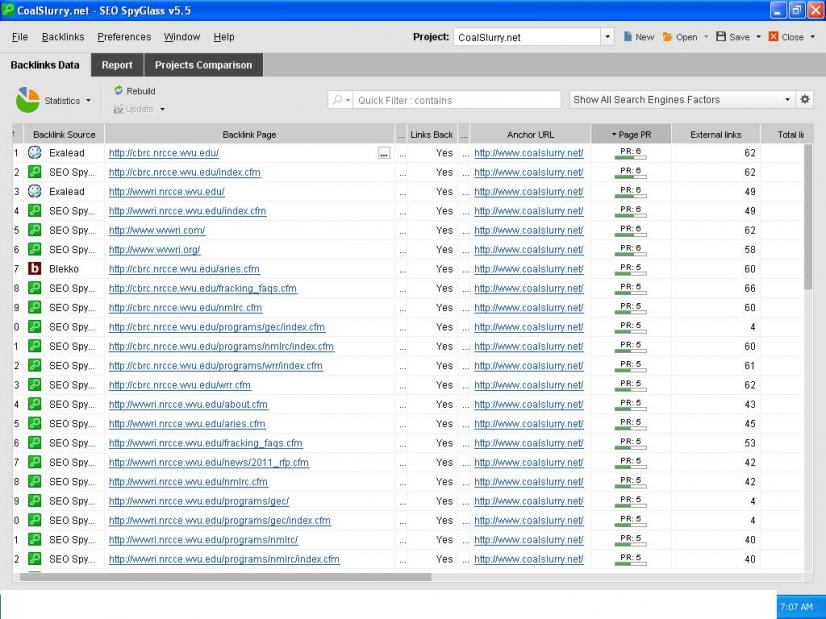Sort by the Backlink Page column header
The height and width of the screenshot is (619, 826).
249,134
